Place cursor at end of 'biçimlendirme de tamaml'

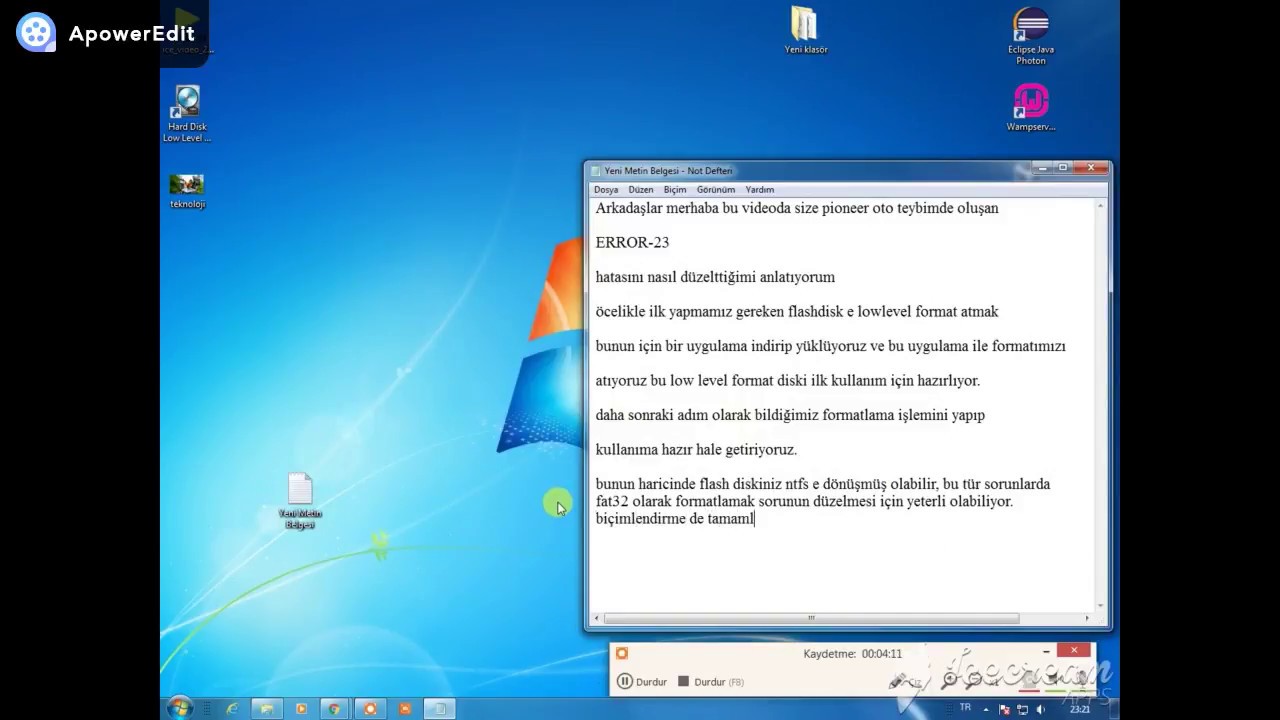[x=754, y=519]
